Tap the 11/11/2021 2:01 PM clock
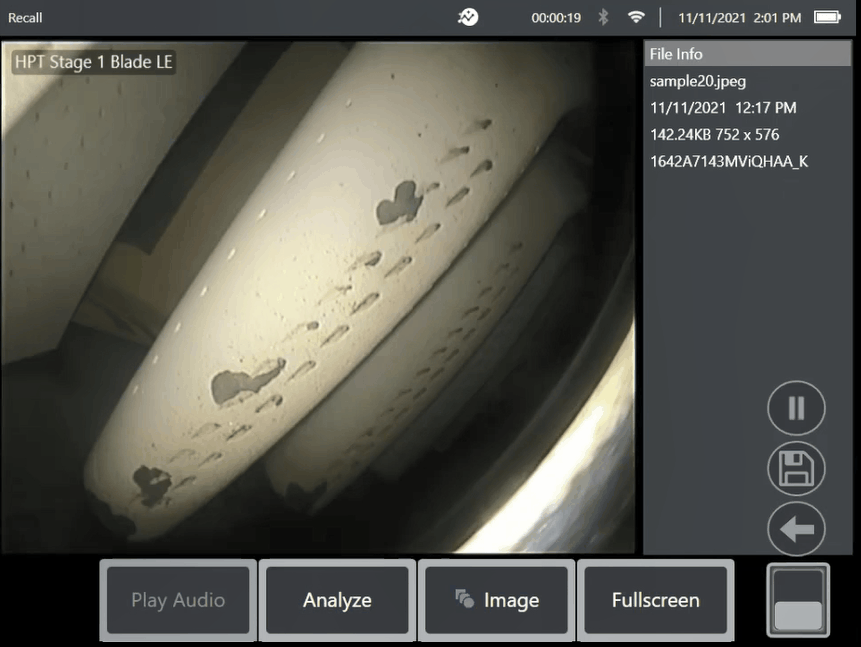The image size is (861, 647). [739, 18]
